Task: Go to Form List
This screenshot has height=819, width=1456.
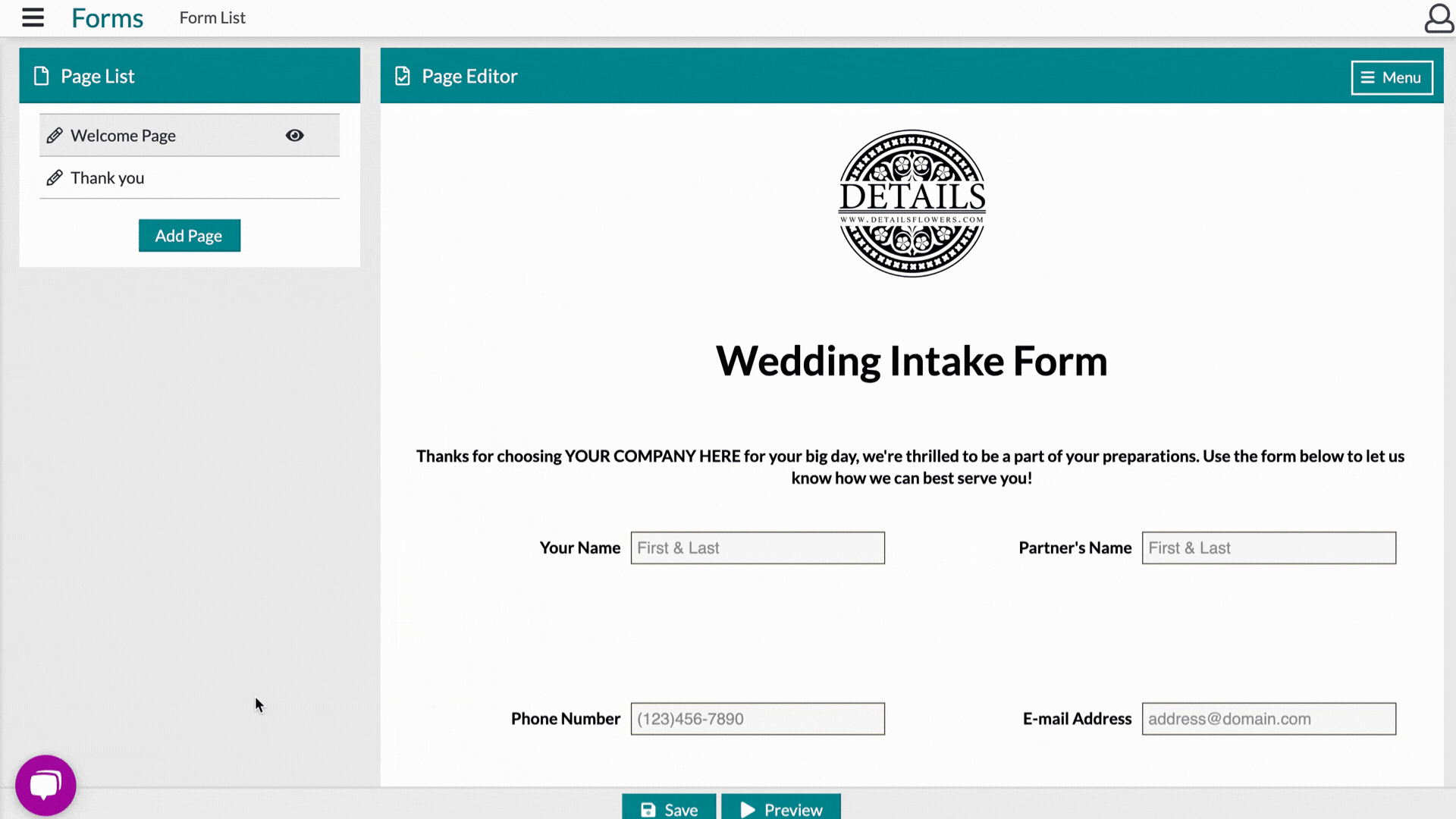Action: [x=212, y=17]
